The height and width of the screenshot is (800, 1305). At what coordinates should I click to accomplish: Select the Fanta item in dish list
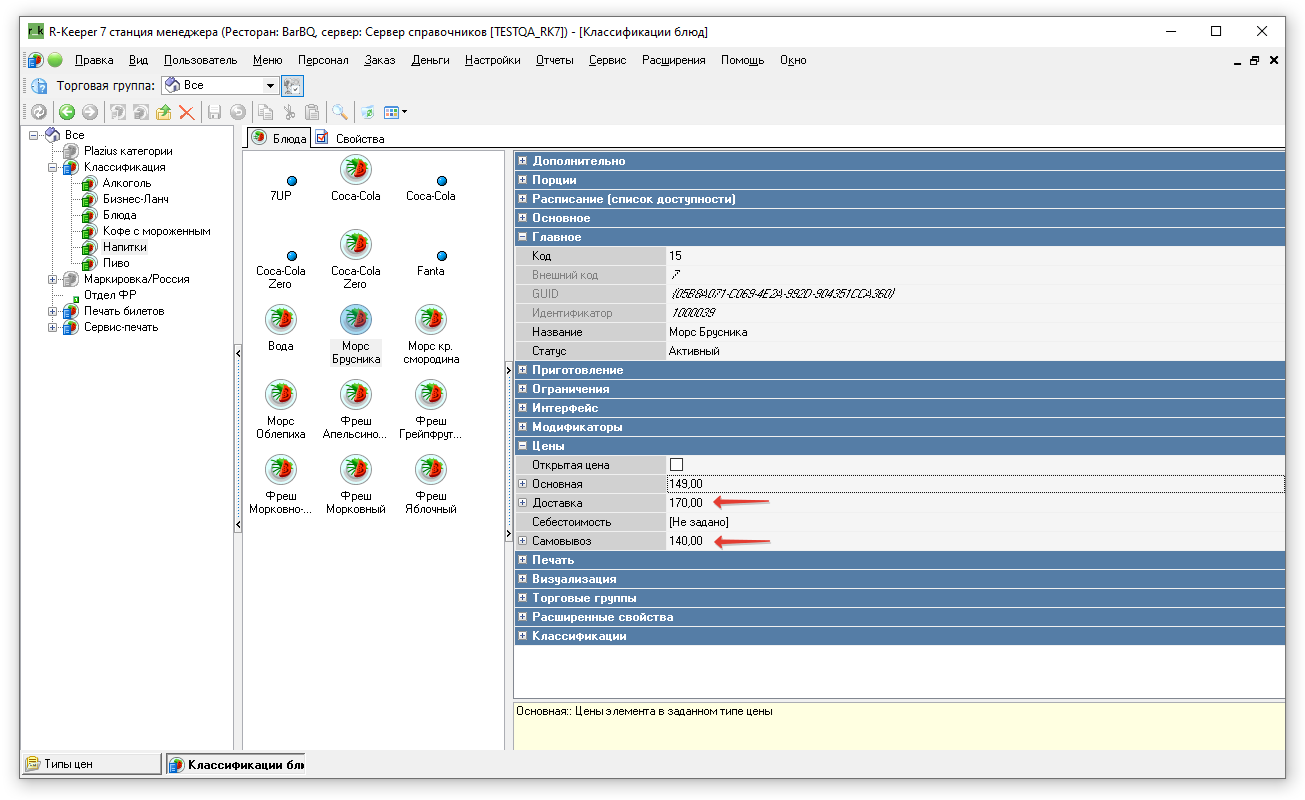431,264
